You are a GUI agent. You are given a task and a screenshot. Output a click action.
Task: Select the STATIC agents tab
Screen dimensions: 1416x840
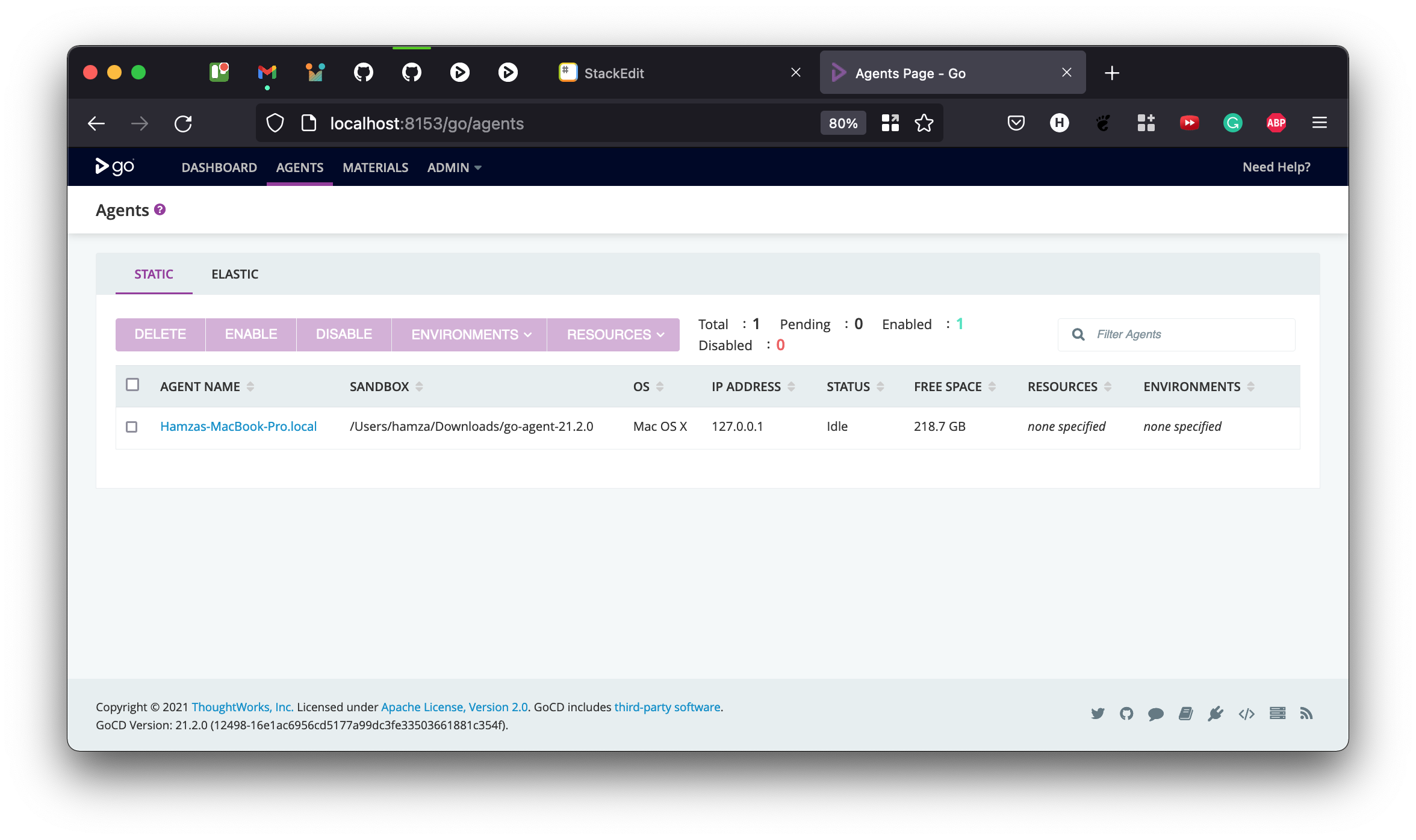point(153,274)
